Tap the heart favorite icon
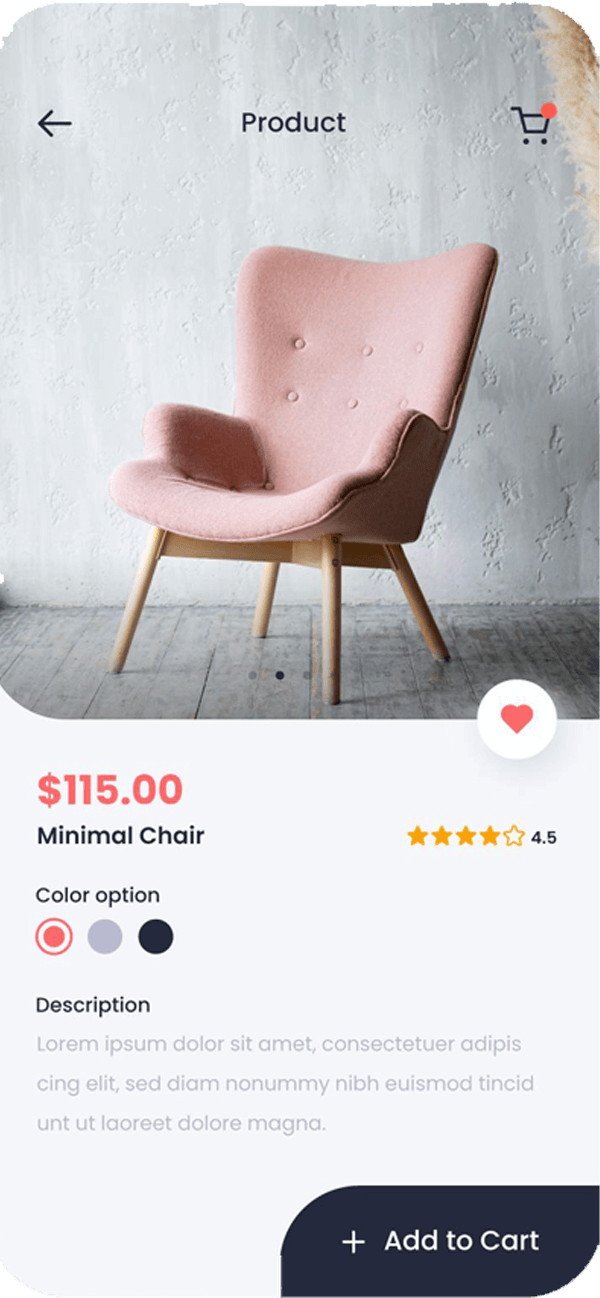600x1298 pixels. point(517,718)
